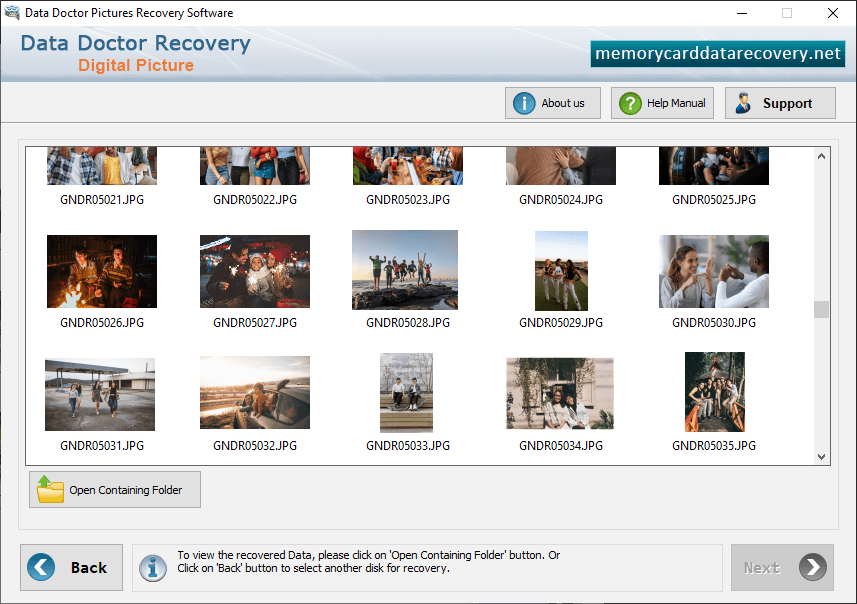Select the GNDR05035.JPG thumbnail image
The width and height of the screenshot is (857, 604).
pos(715,392)
